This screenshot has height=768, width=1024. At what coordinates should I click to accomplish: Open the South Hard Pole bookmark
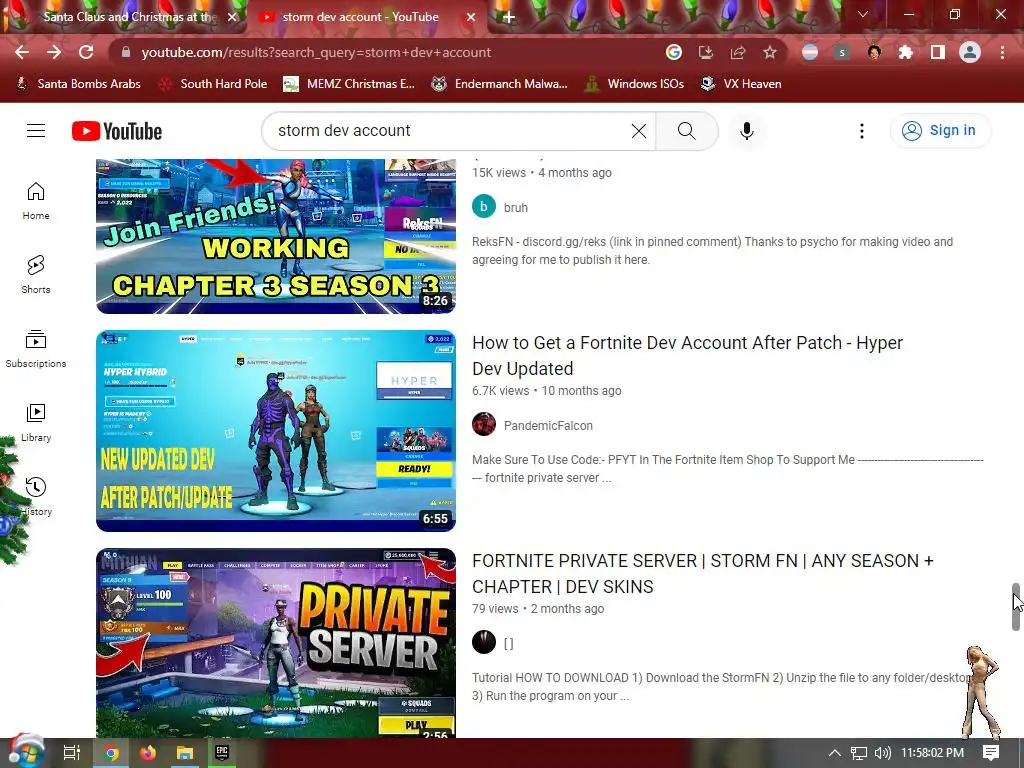click(x=214, y=84)
